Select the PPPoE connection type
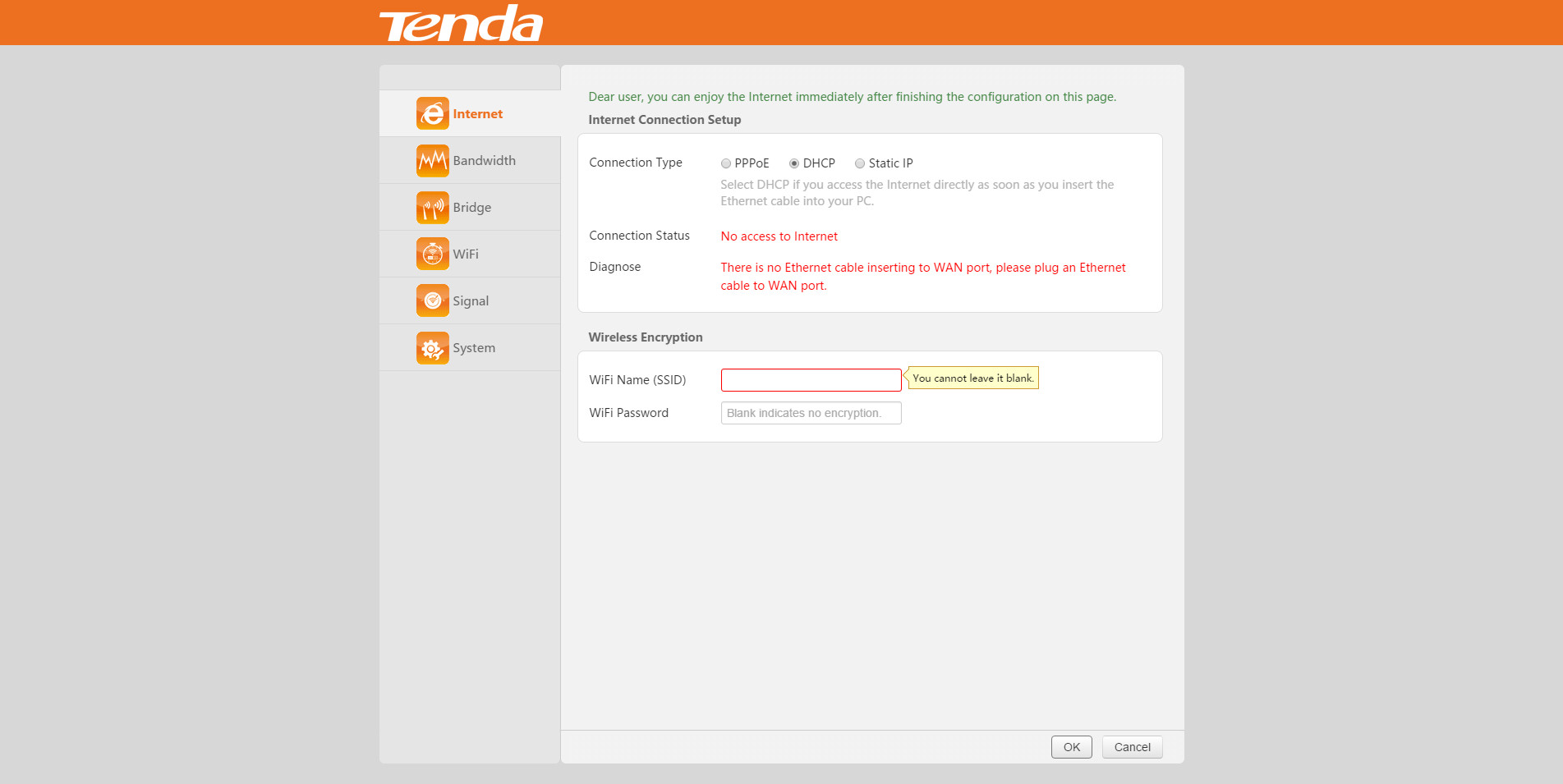1563x784 pixels. (726, 163)
